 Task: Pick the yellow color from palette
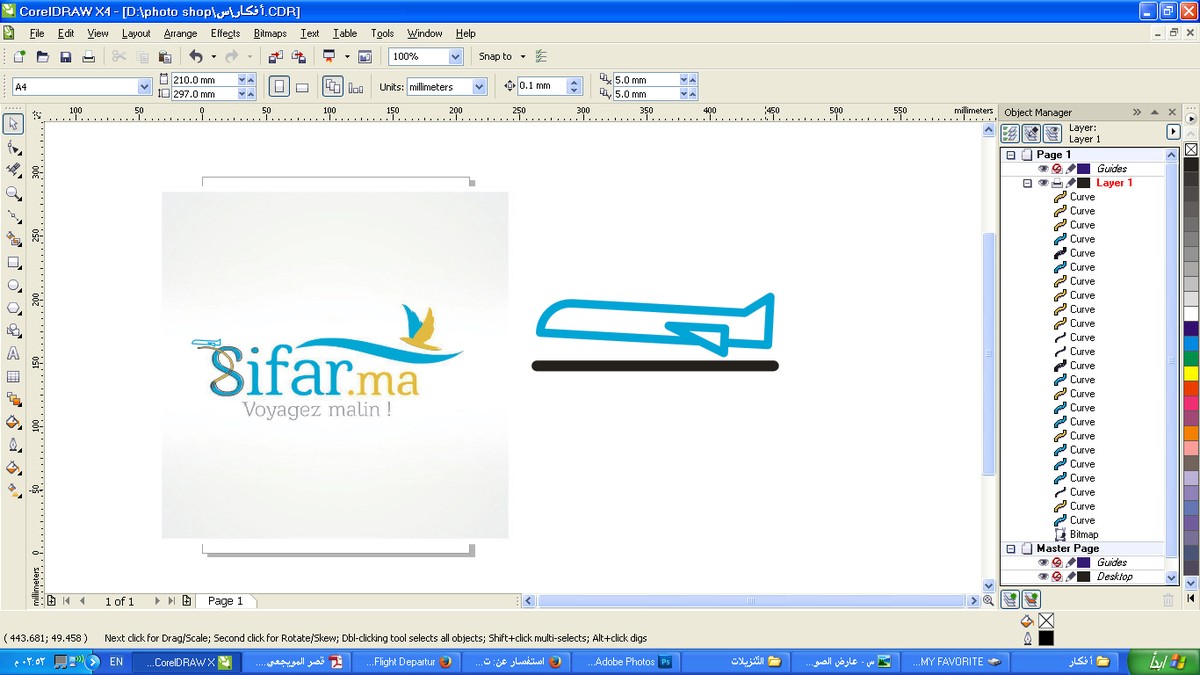point(1191,373)
